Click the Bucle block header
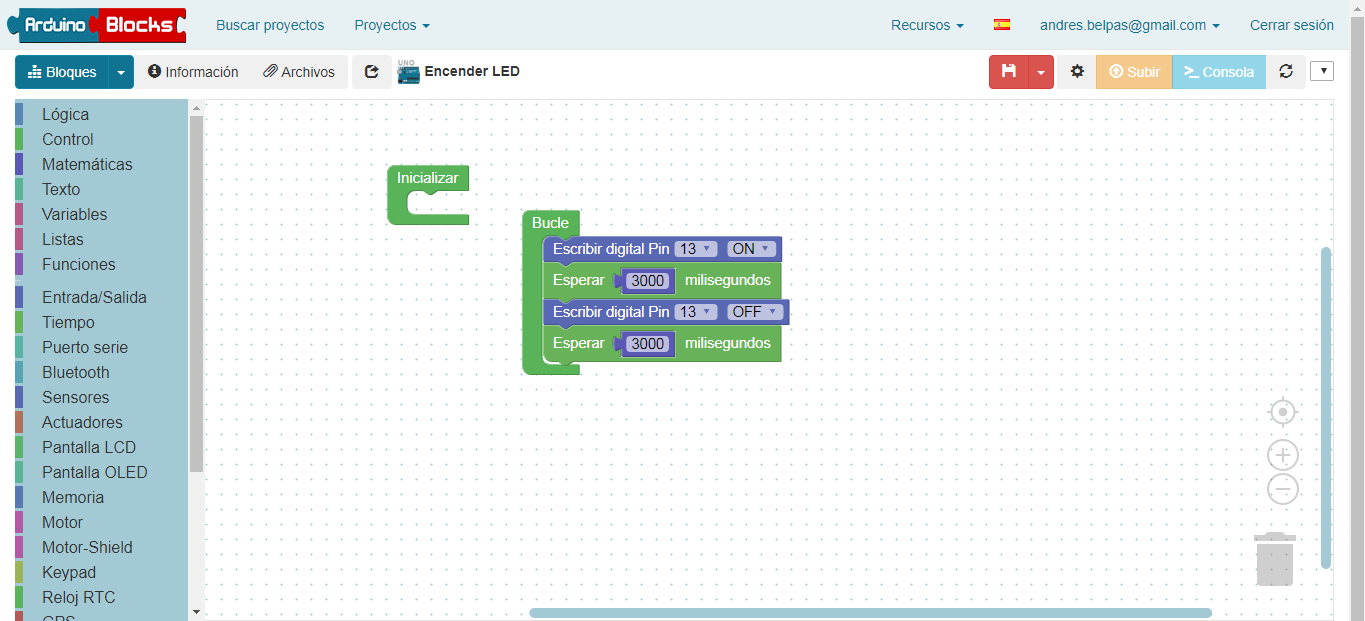 point(550,223)
